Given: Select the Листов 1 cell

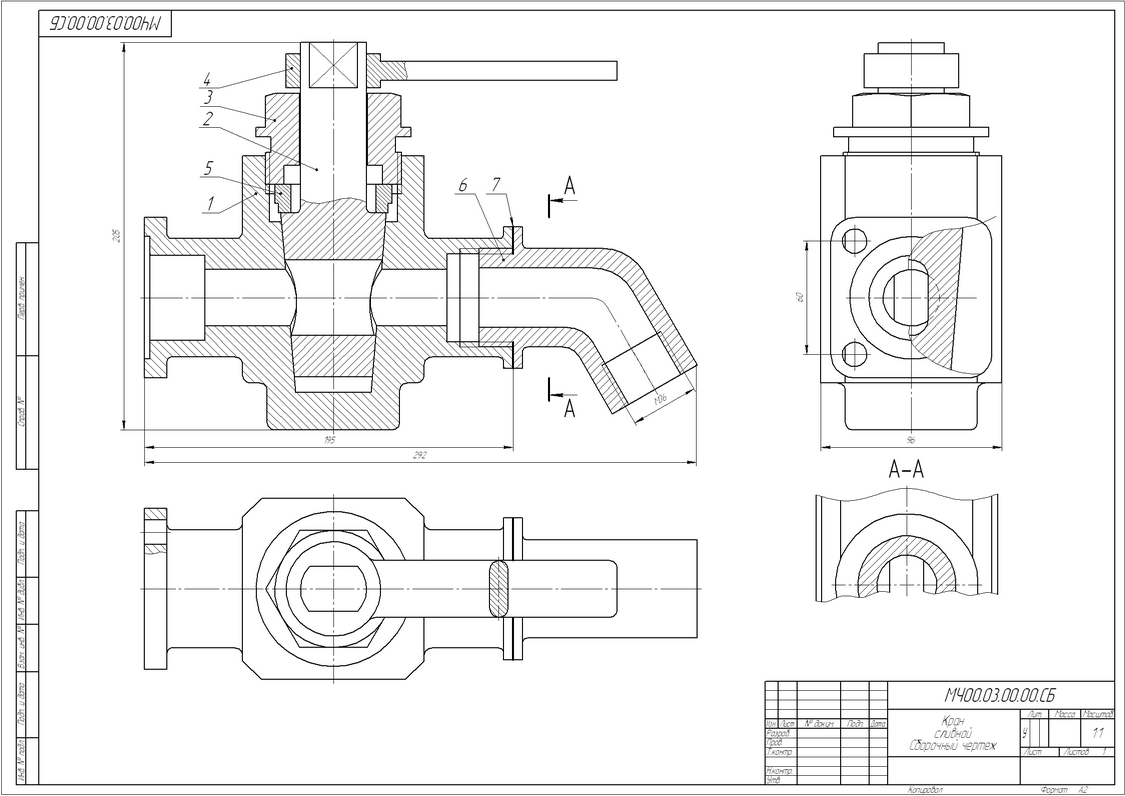Looking at the screenshot, I should point(1087,751).
